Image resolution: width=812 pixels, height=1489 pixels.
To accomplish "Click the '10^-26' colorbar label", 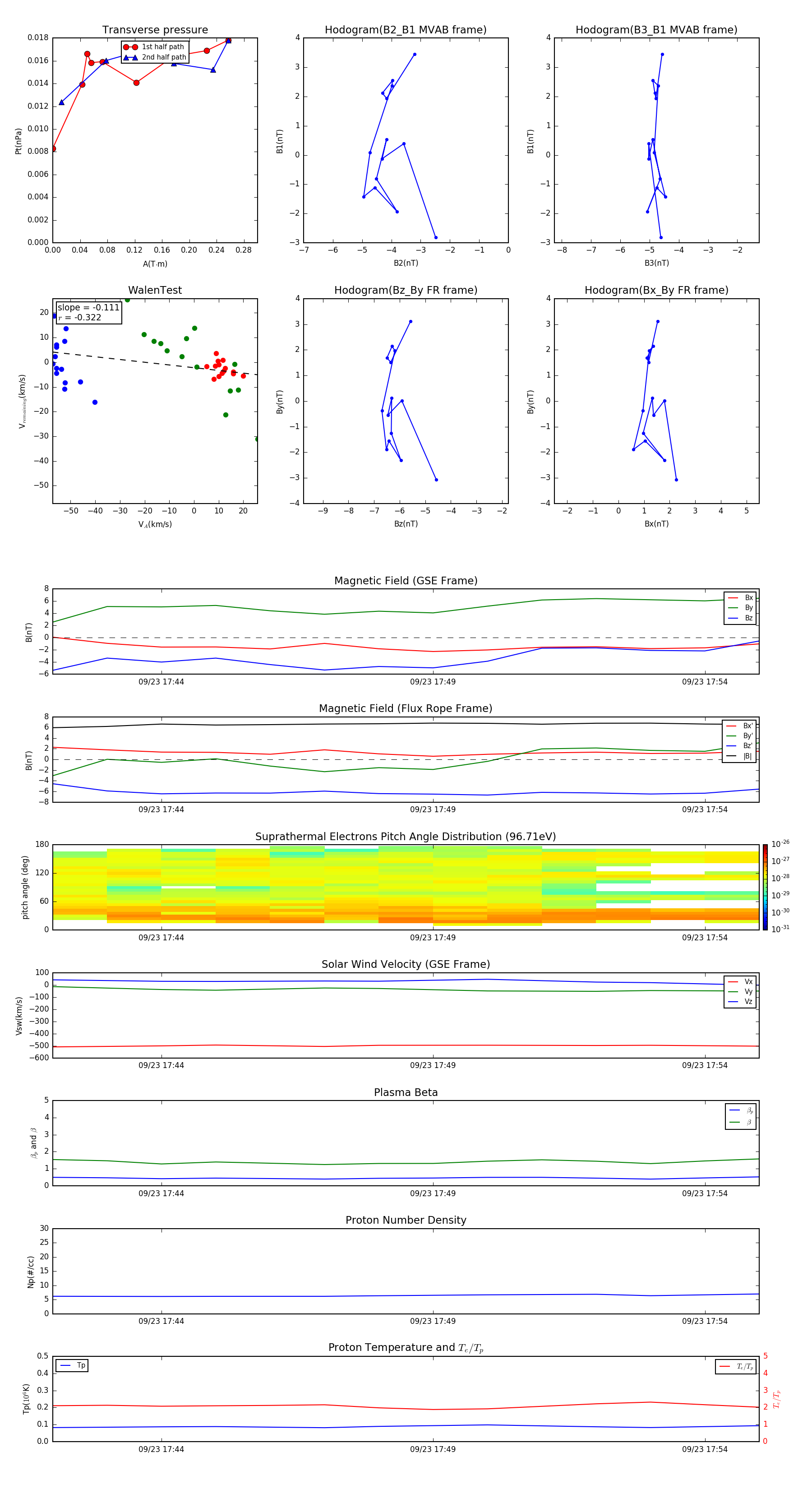I will (x=780, y=844).
